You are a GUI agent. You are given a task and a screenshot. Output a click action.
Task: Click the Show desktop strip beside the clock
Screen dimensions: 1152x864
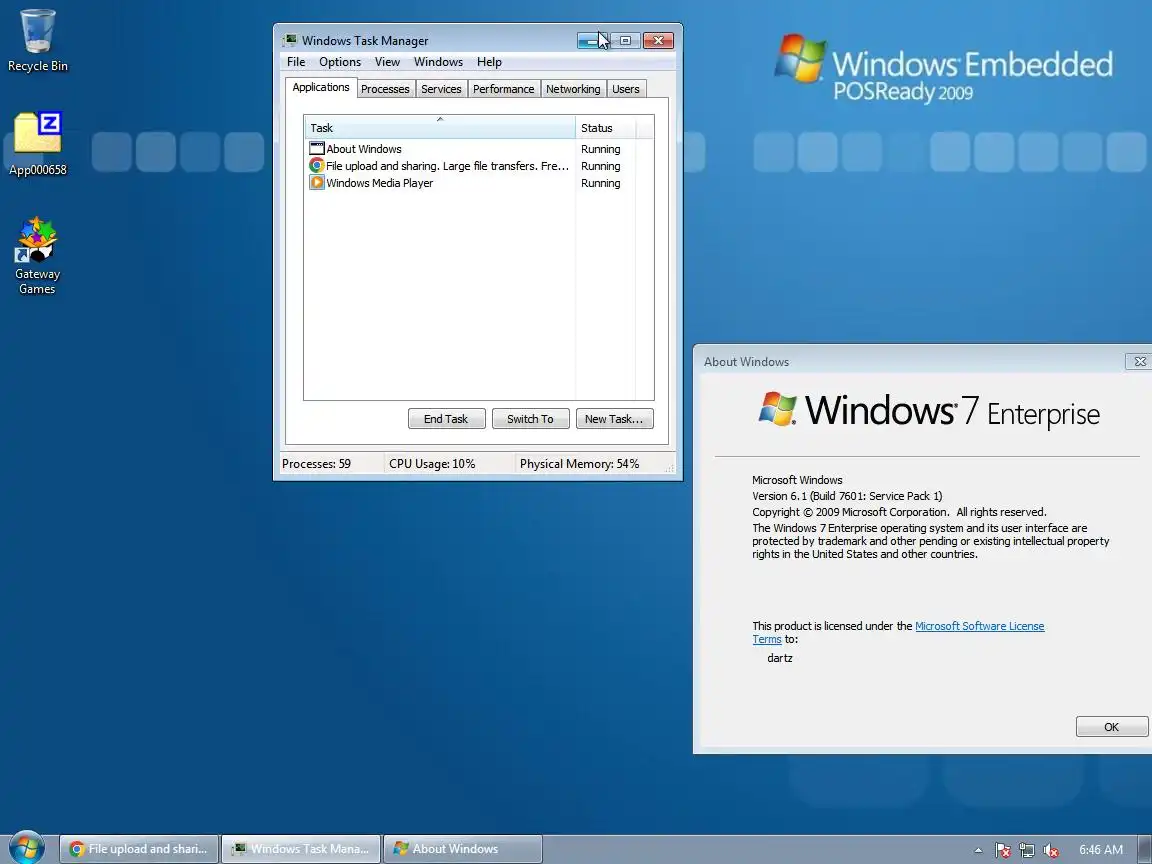coord(1145,849)
